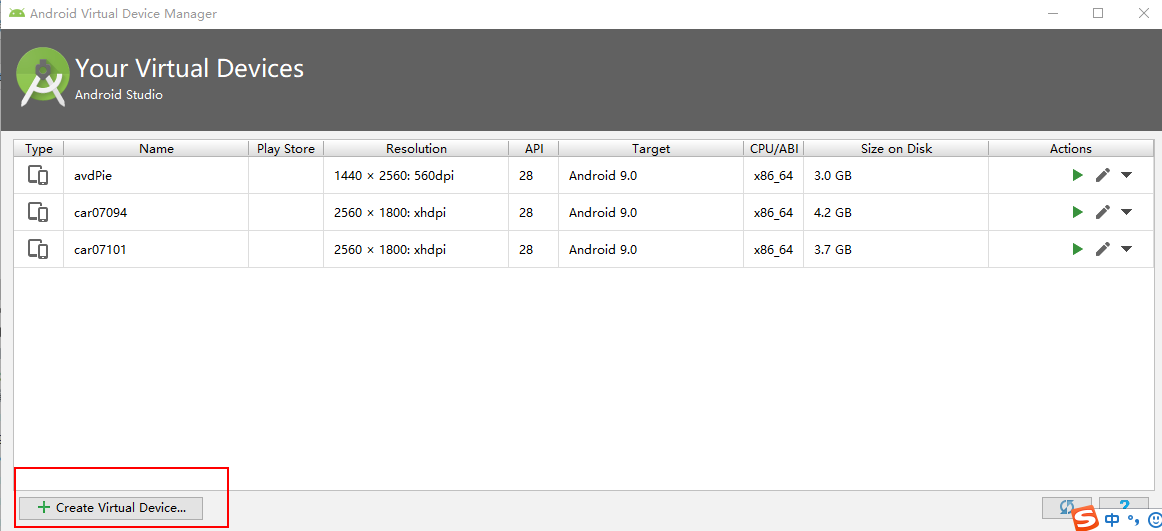Image resolution: width=1162 pixels, height=531 pixels.
Task: Click the device type icon for car07101
Action: pyautogui.click(x=38, y=250)
